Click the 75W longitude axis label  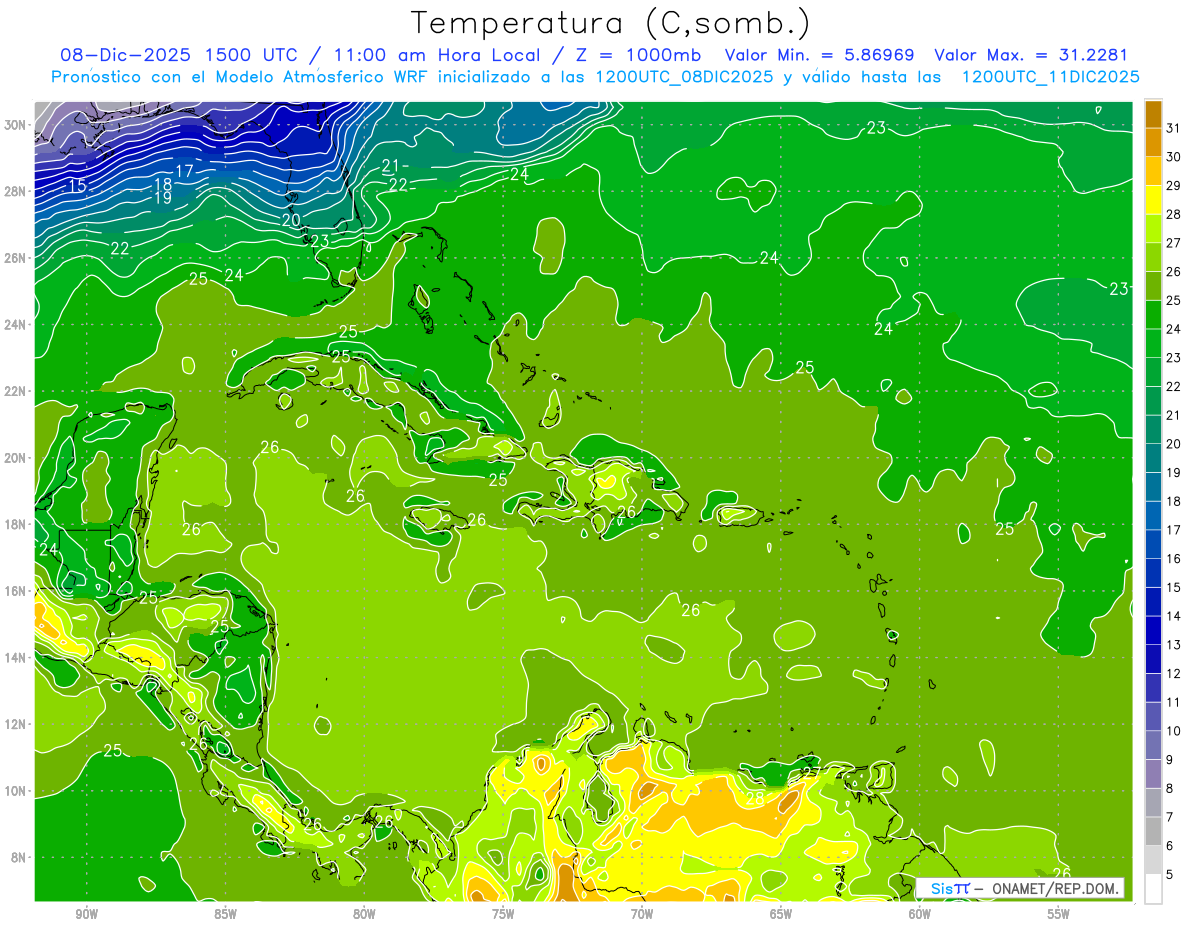pyautogui.click(x=503, y=914)
